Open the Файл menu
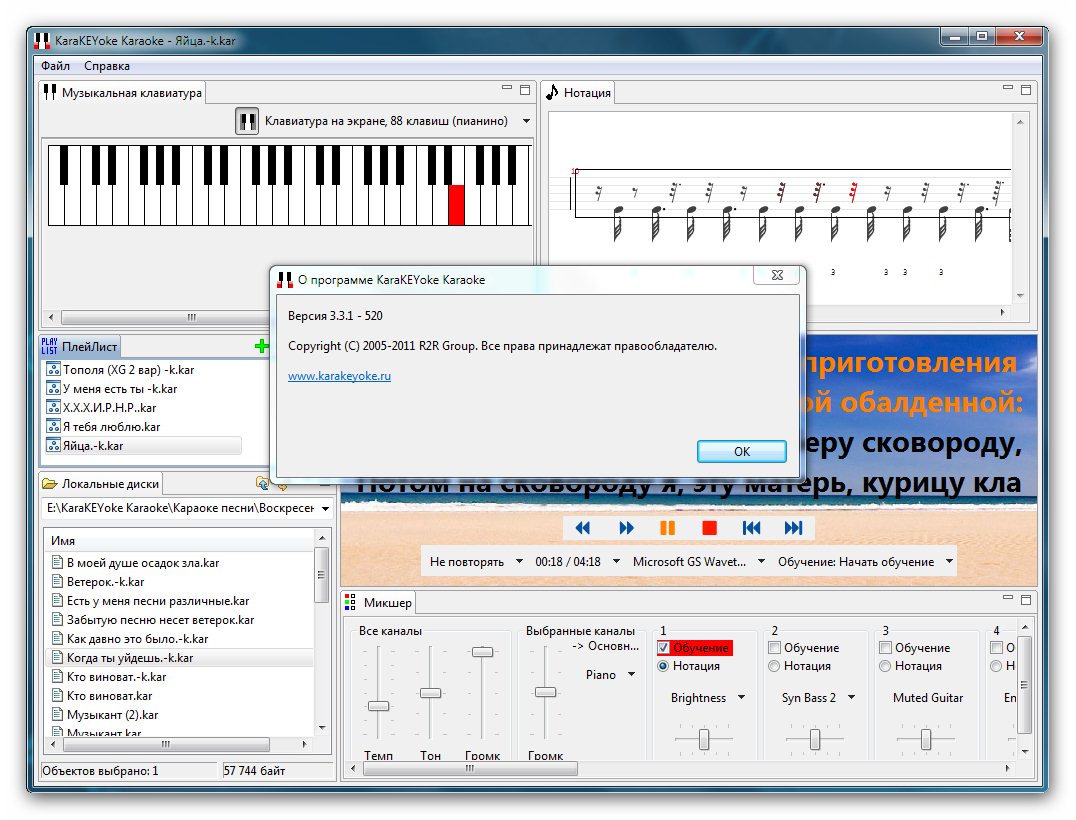This screenshot has height=820, width=1076. [56, 66]
